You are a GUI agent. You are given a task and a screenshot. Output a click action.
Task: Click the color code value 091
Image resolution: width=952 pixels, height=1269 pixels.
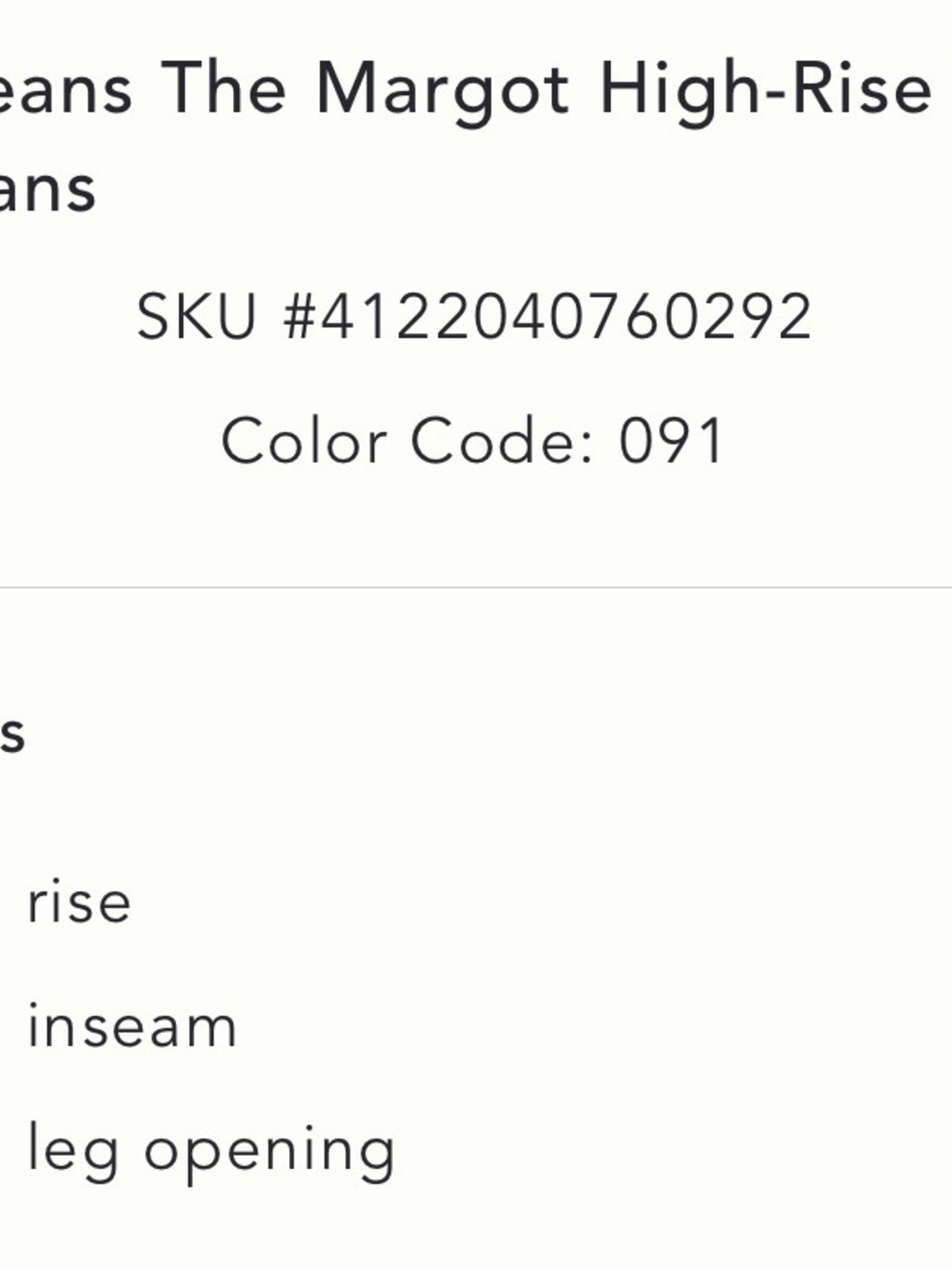coord(671,442)
